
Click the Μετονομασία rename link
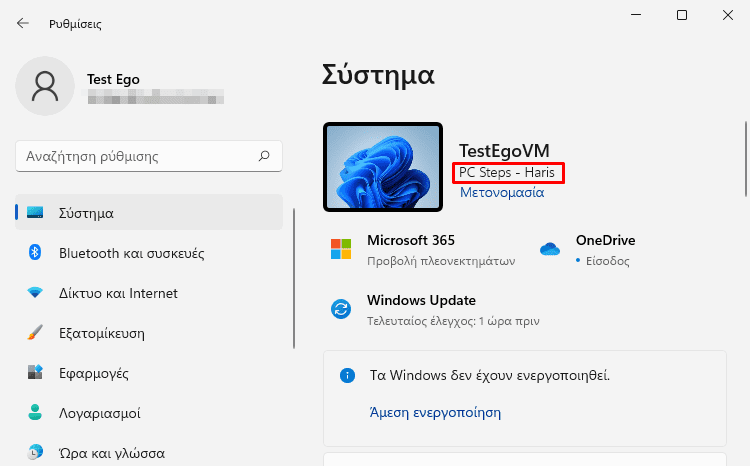(502, 192)
